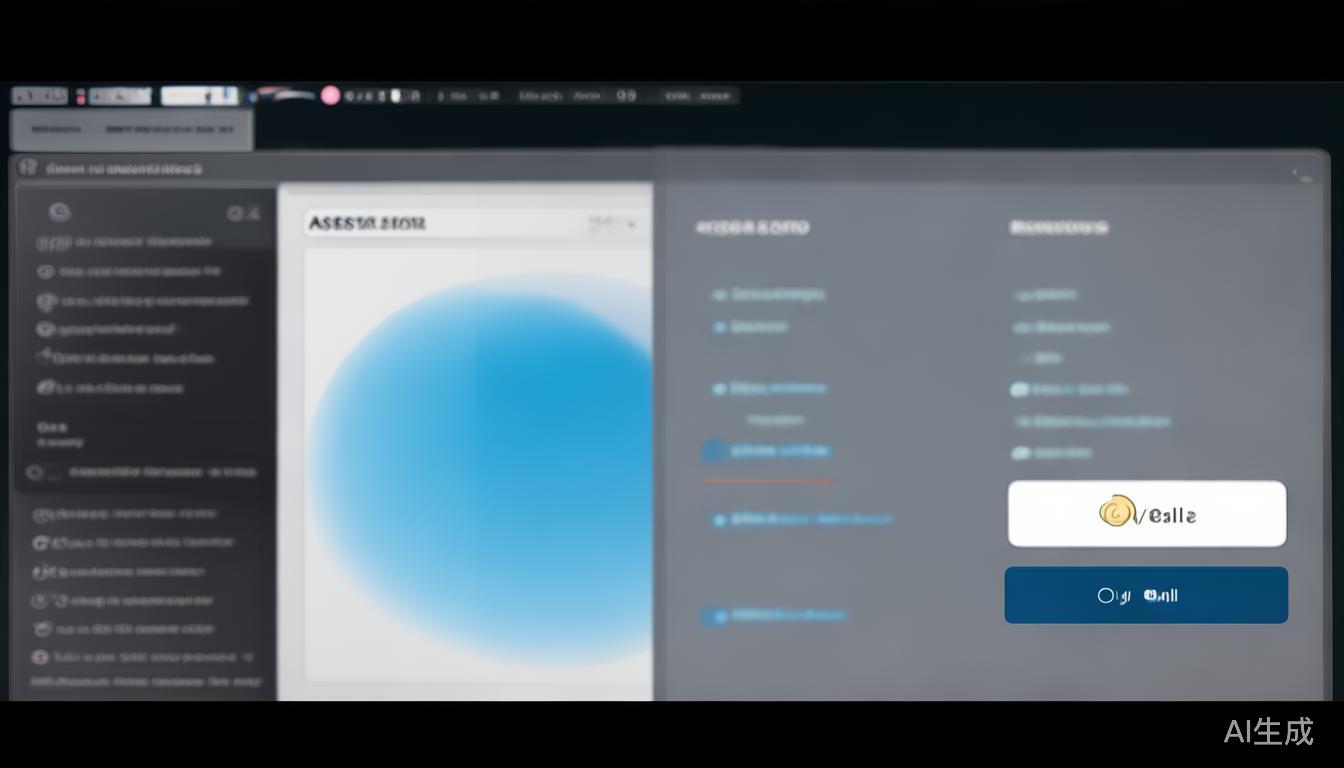Click the window icon left of panel title
The image size is (1344, 768).
point(28,168)
